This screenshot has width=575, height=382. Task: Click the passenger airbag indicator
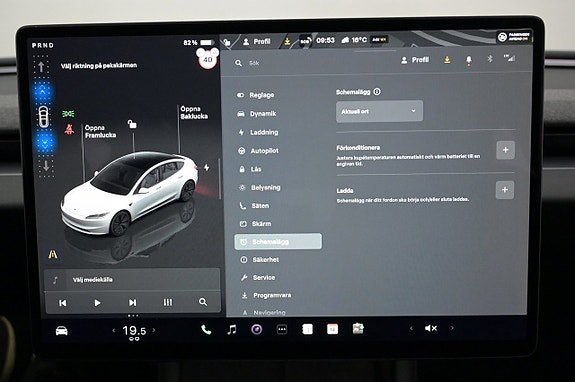click(x=514, y=36)
